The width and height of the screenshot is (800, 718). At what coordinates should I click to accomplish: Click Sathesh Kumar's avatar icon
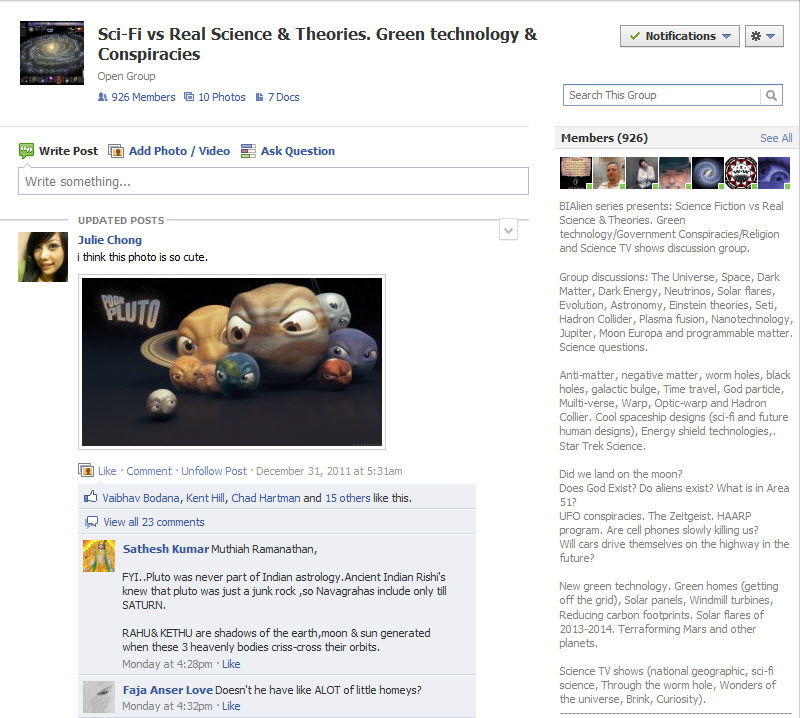(98, 556)
